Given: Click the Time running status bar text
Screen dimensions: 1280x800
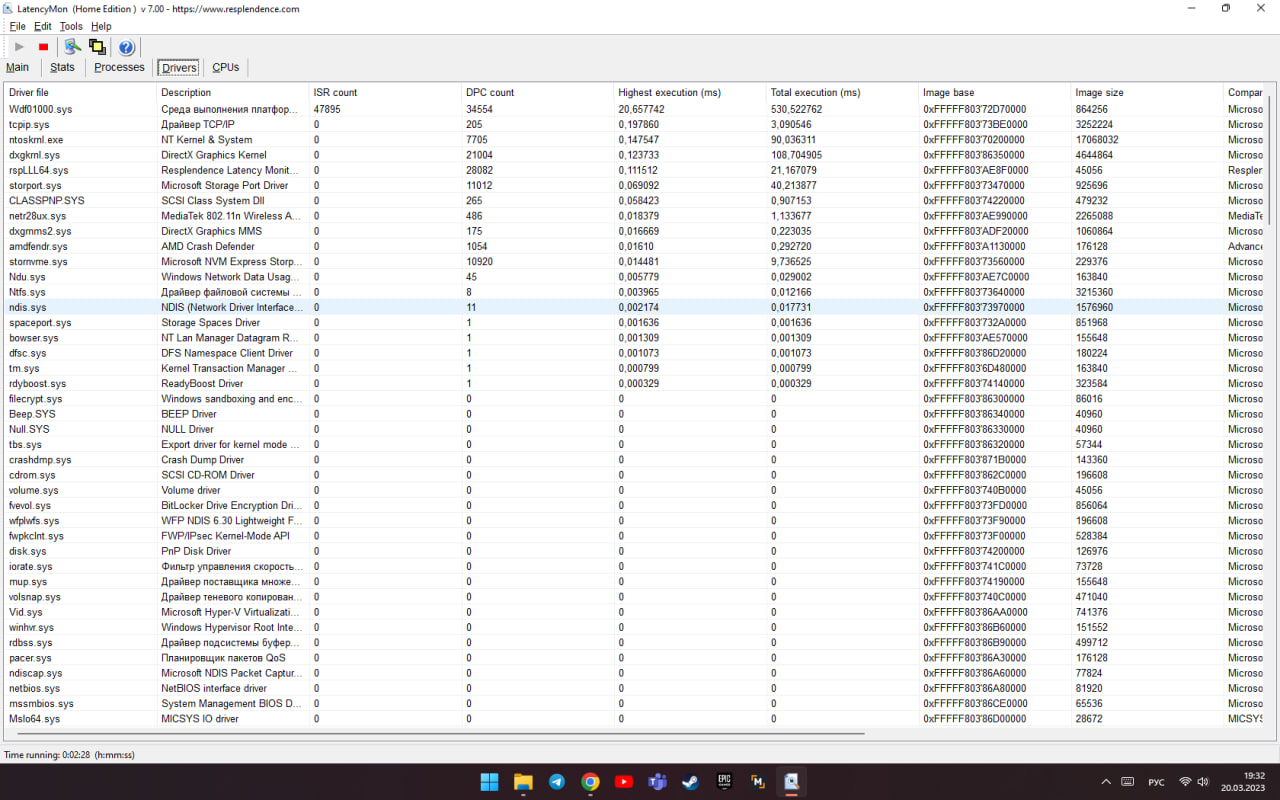Looking at the screenshot, I should tap(69, 755).
